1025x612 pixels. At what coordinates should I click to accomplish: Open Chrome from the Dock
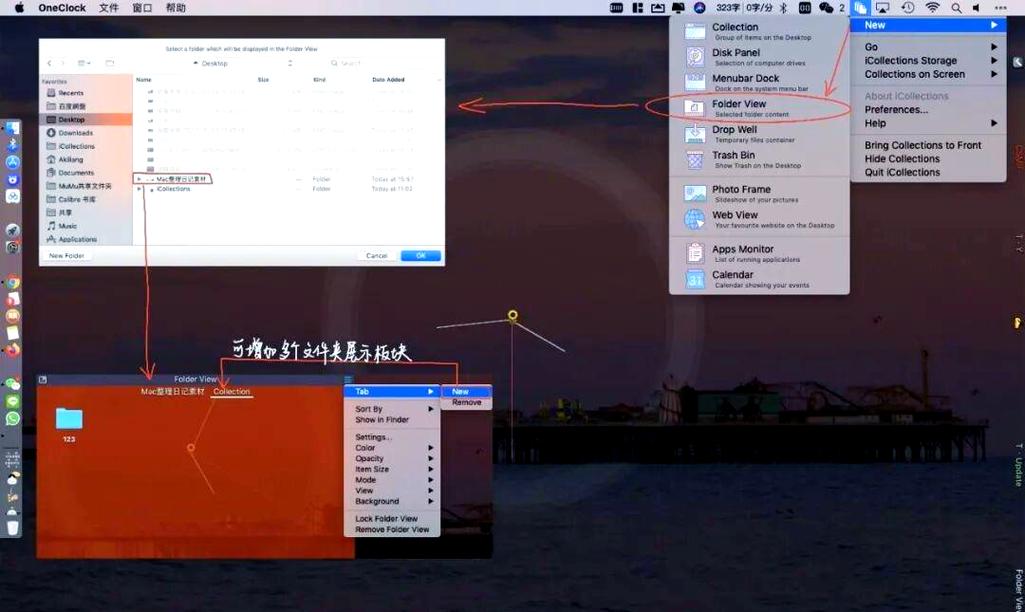12,282
